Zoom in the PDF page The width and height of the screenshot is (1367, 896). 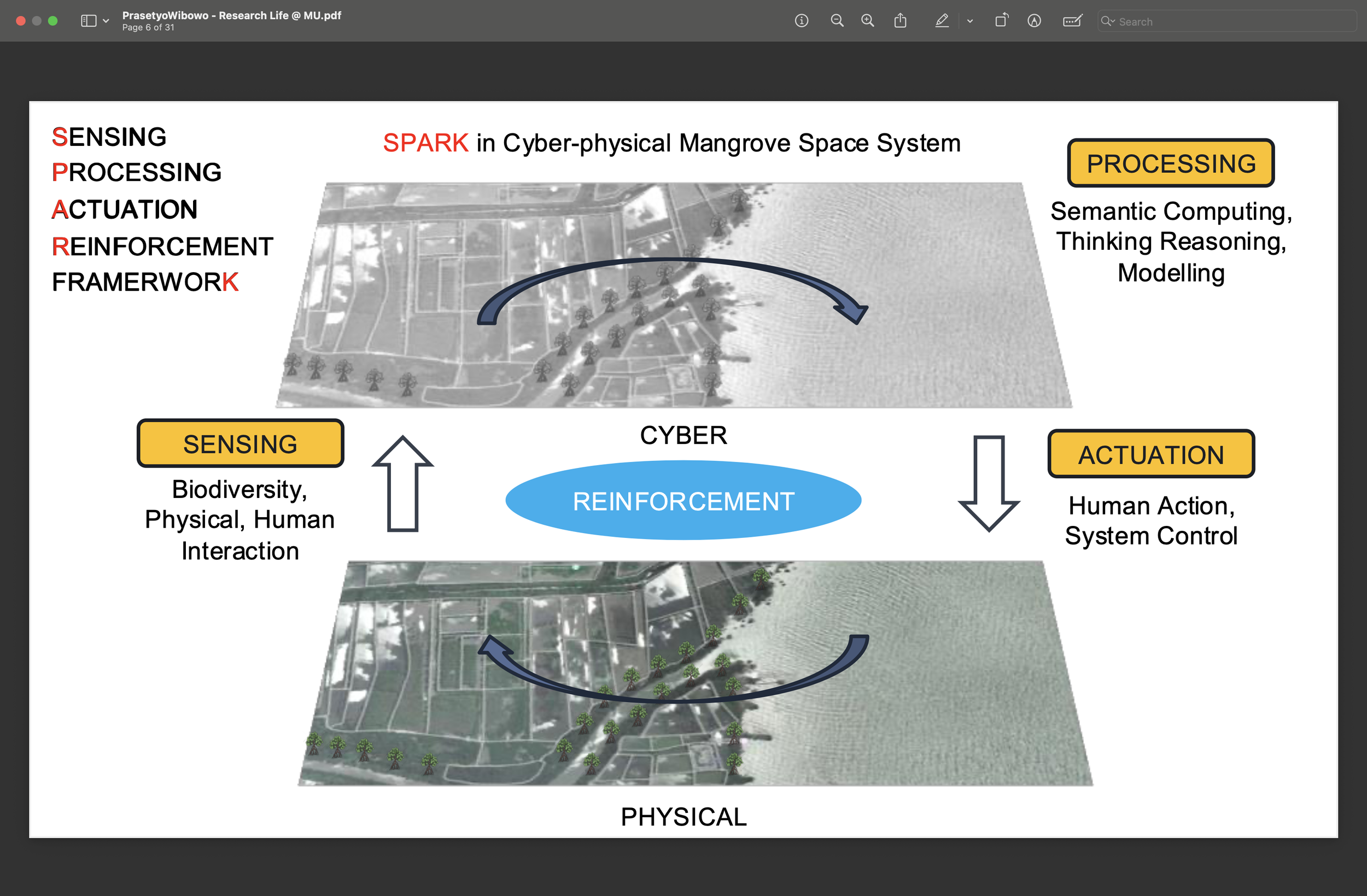click(867, 21)
